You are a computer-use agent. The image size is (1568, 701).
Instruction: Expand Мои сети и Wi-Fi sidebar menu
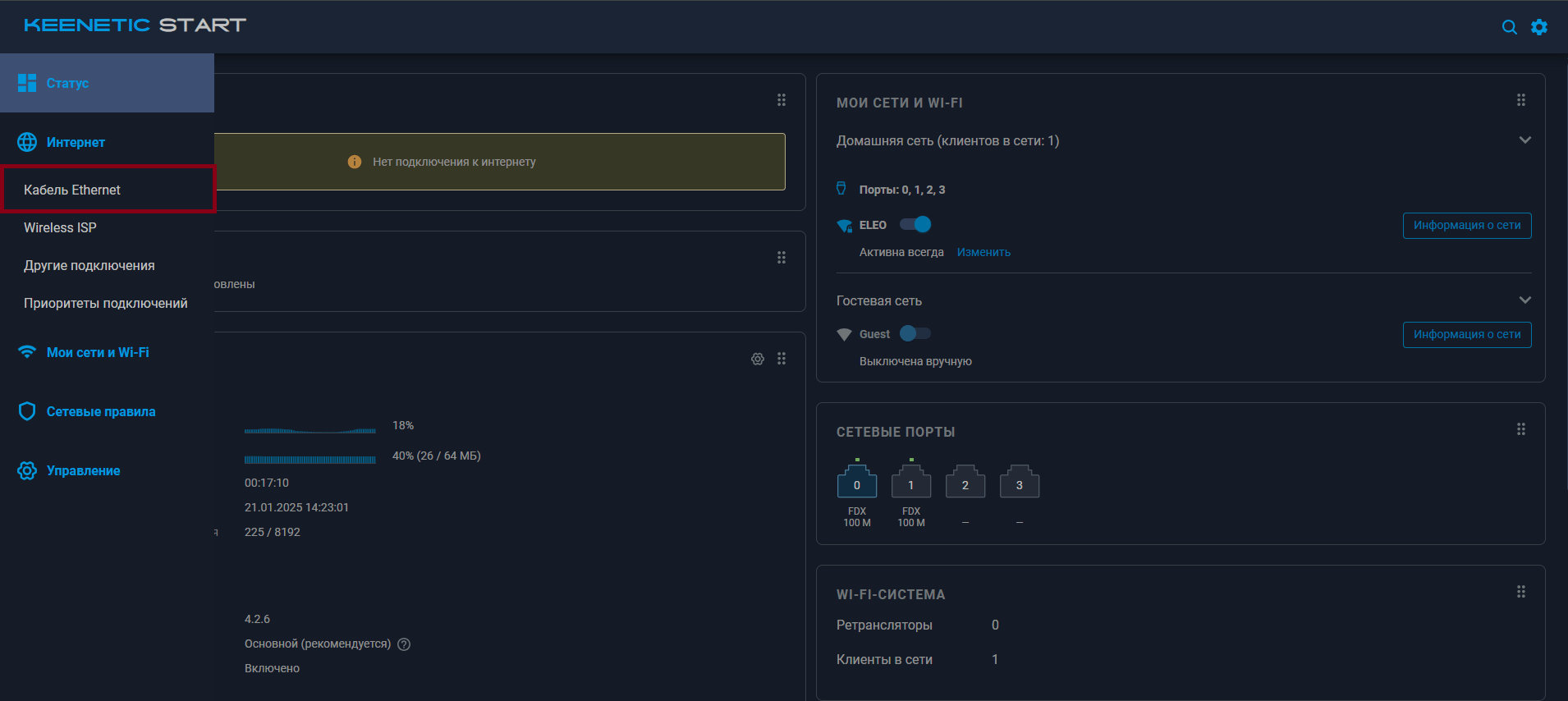[x=98, y=352]
